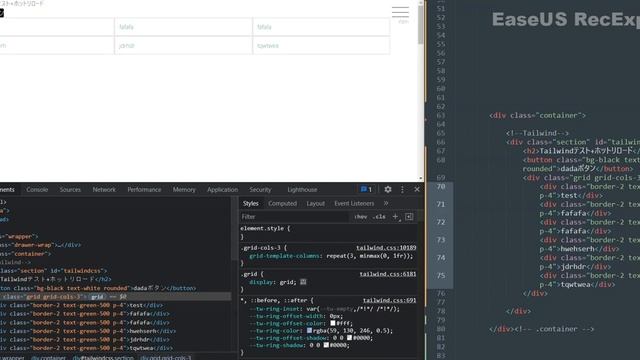Screen dimensions: 640x360
Task: Open DevTools settings gear
Action: (388, 189)
